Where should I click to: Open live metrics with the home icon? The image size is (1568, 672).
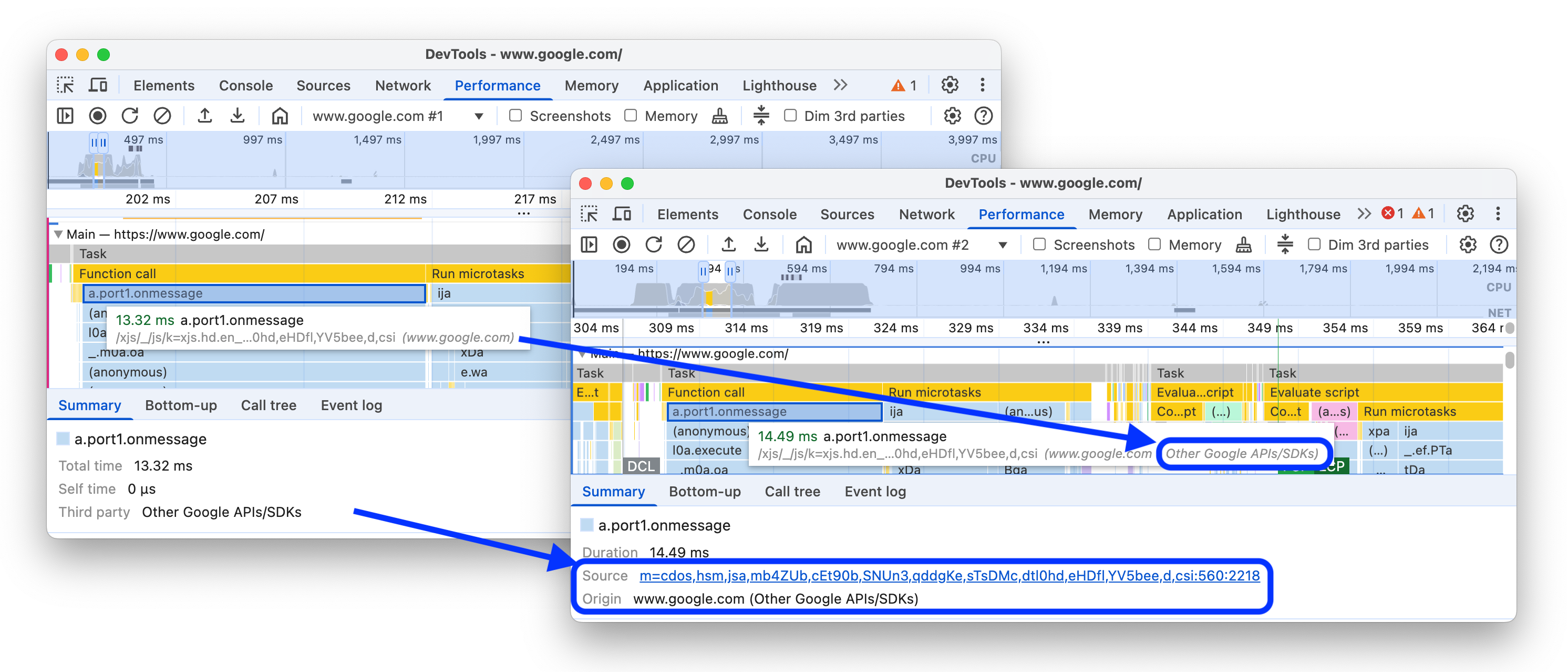click(x=280, y=116)
